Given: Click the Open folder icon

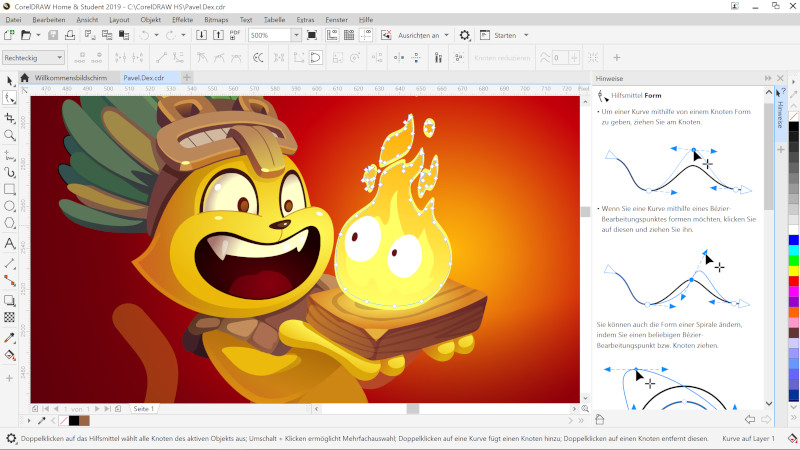Looking at the screenshot, I should click(x=26, y=35).
